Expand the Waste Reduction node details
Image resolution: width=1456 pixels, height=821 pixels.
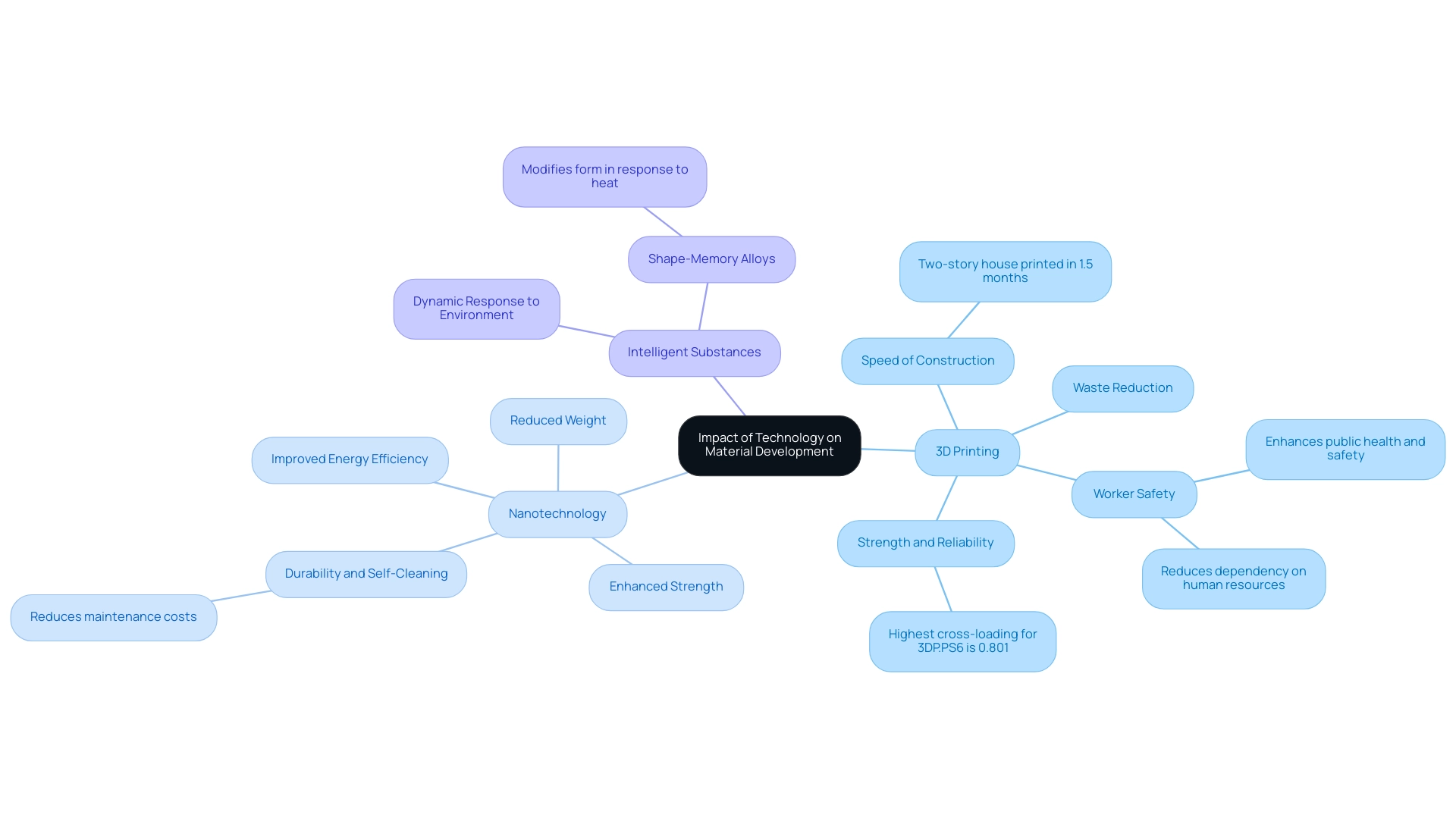(x=1122, y=387)
